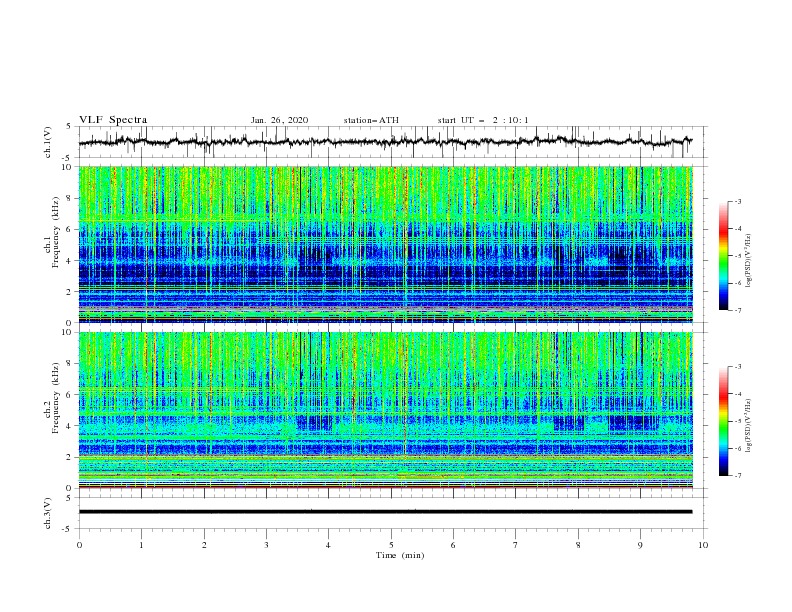The height and width of the screenshot is (612, 792).
Task: Click time axis tick label '10'
Action: coord(703,545)
